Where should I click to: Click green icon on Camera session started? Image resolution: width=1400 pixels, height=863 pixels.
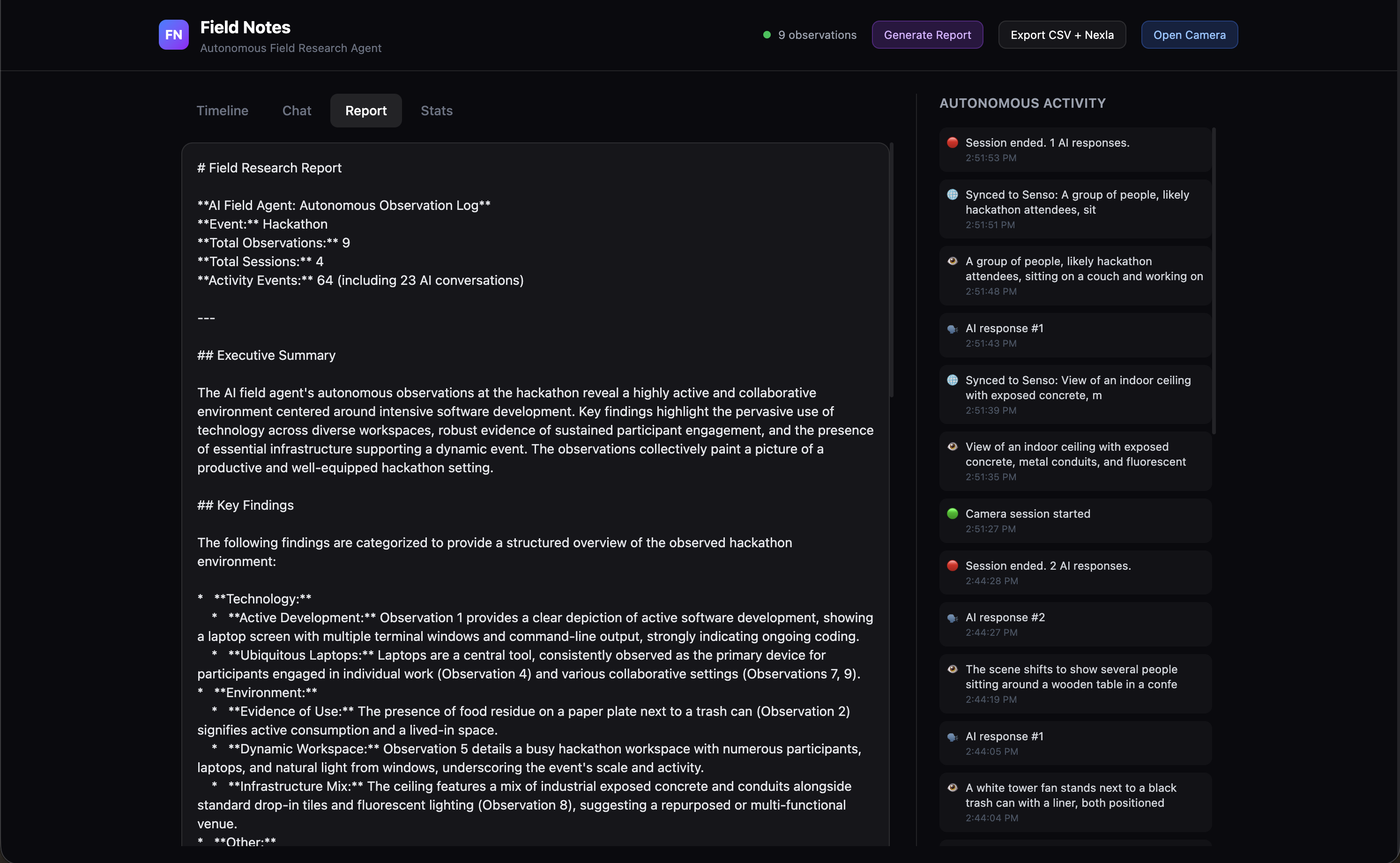tap(952, 513)
